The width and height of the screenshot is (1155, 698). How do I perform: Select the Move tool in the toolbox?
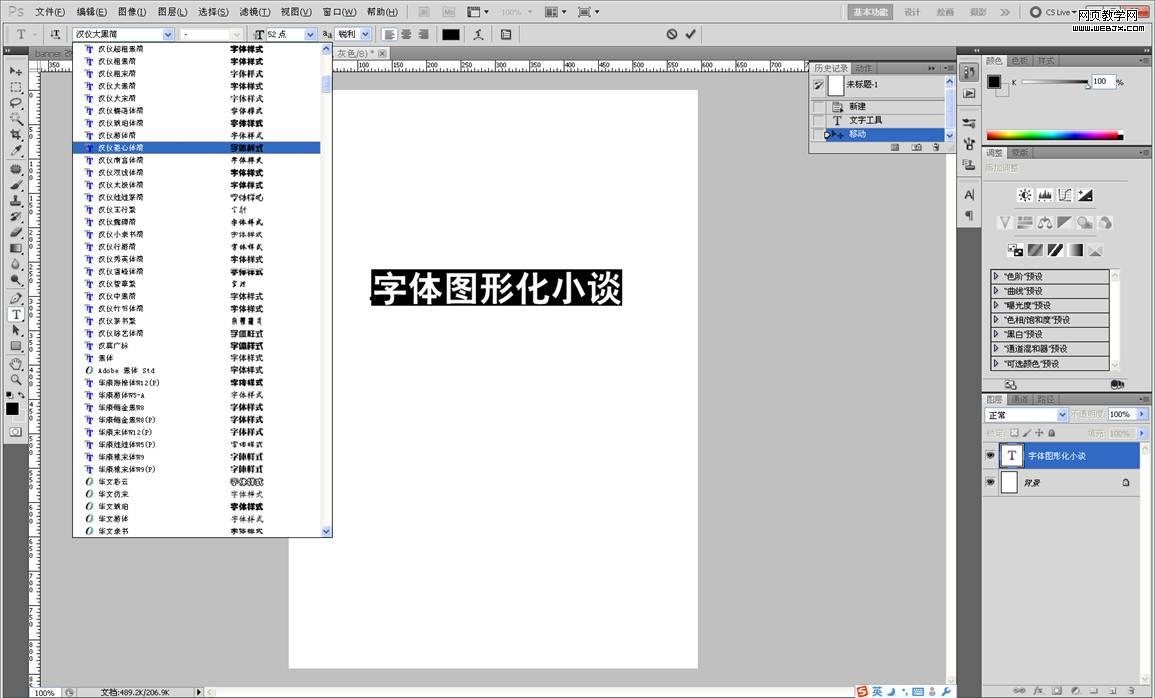[x=16, y=72]
